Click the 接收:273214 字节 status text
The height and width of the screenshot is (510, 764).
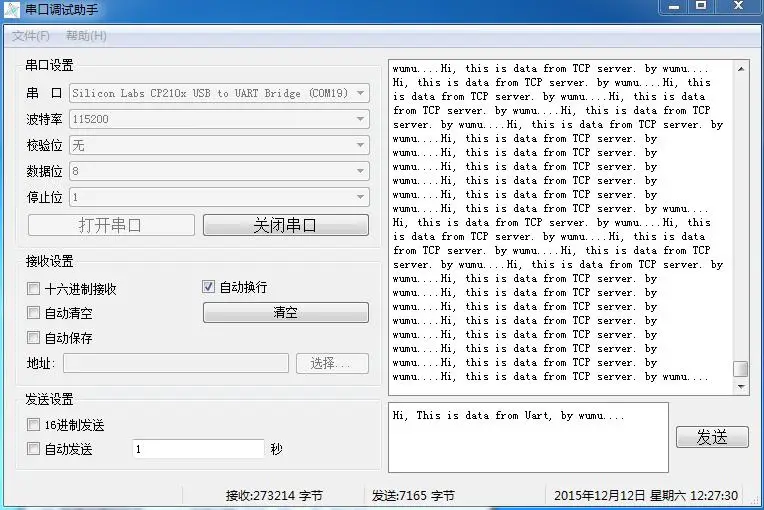tap(274, 496)
